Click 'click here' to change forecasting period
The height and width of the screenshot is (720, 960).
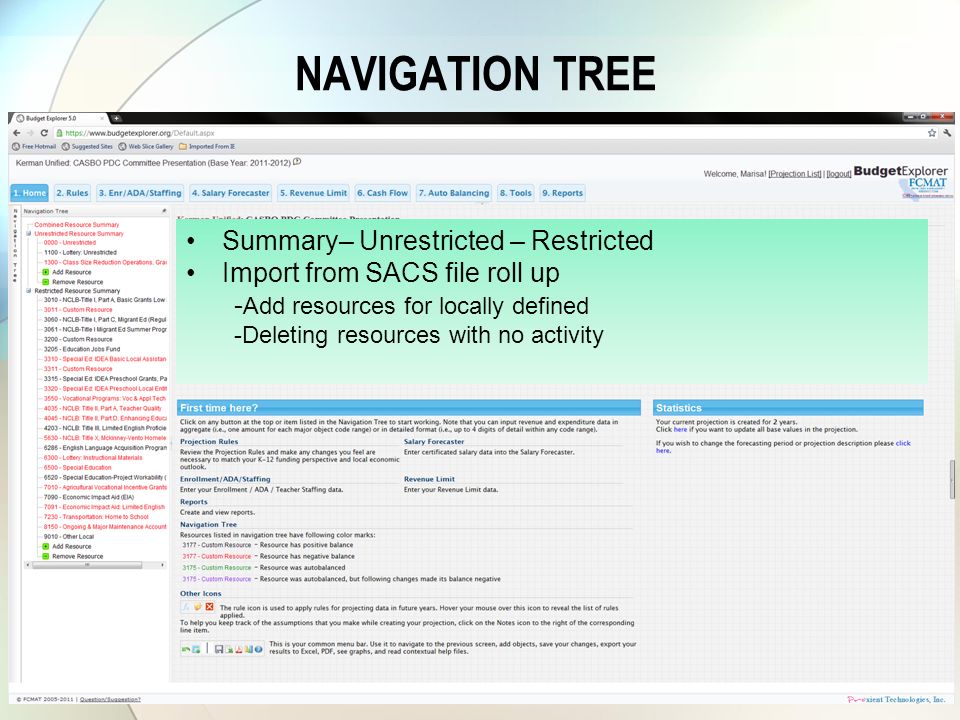902,443
